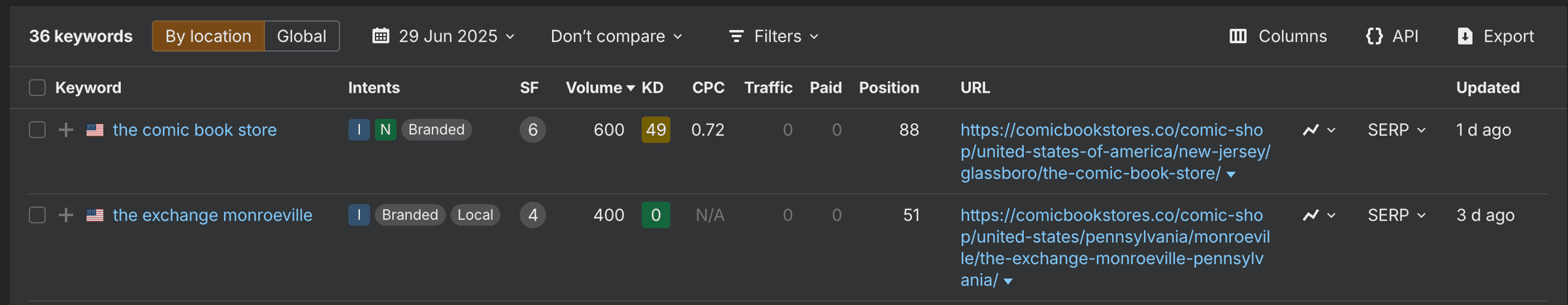
Task: Switch to the Global tab
Action: (301, 36)
